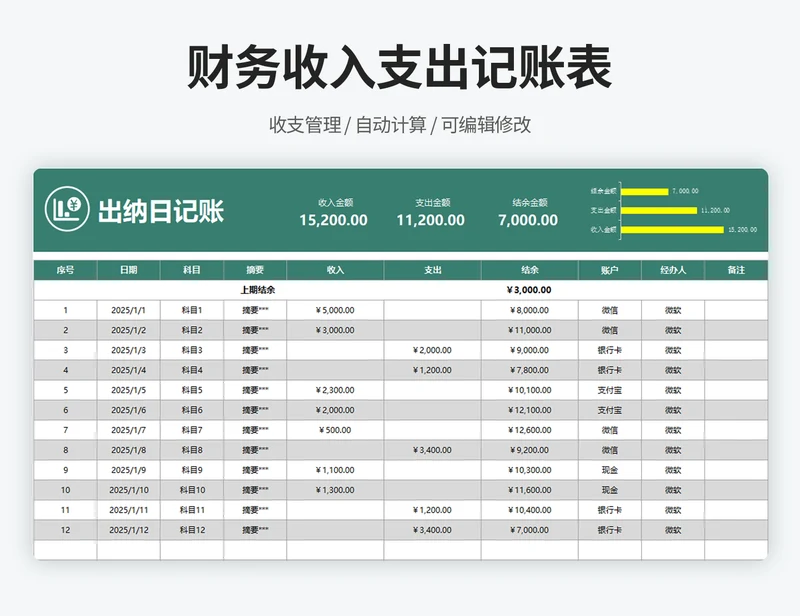Image resolution: width=800 pixels, height=616 pixels.
Task: Select the 科目 column header
Action: pyautogui.click(x=192, y=270)
